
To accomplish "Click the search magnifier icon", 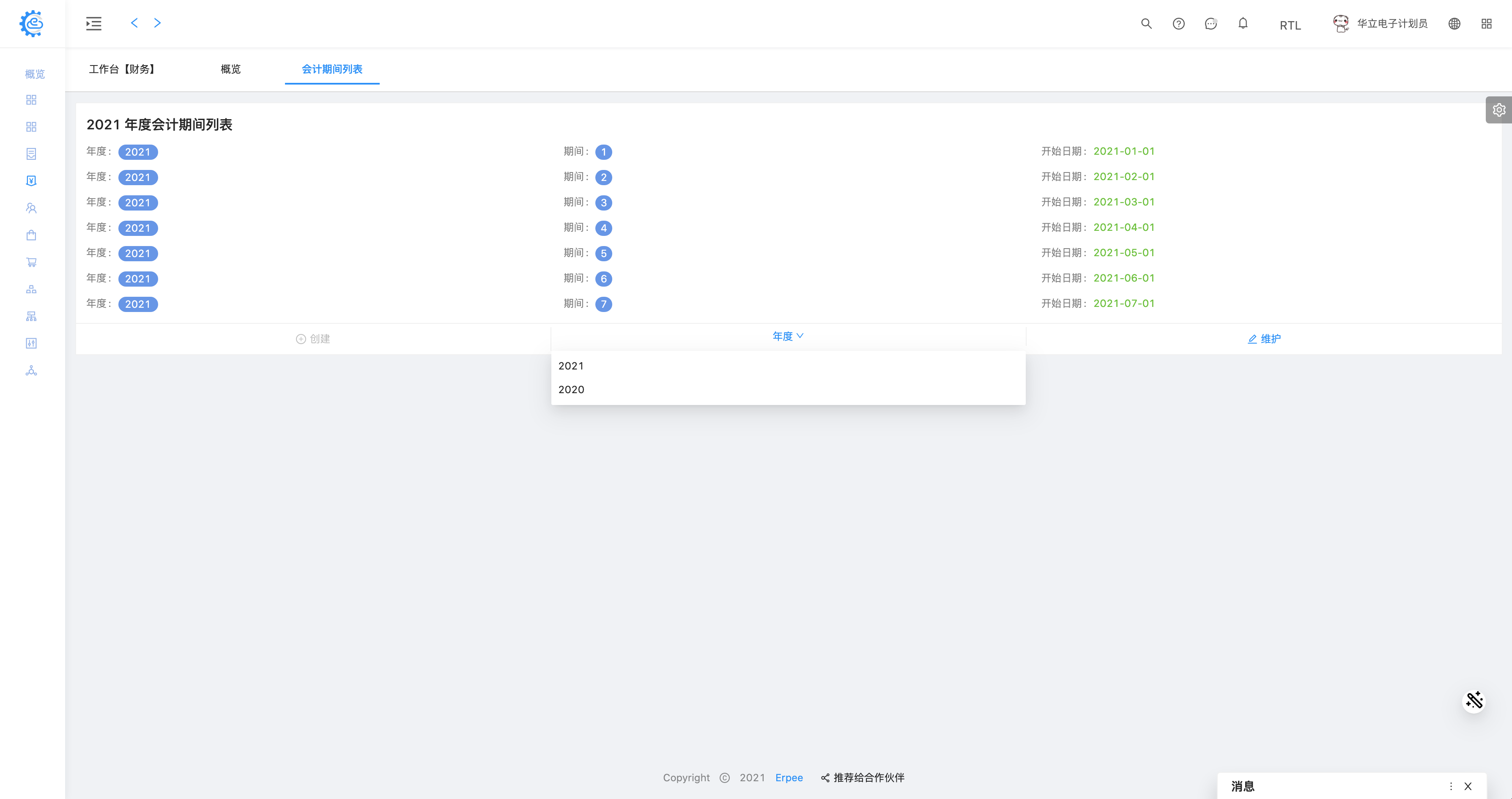I will (1146, 24).
